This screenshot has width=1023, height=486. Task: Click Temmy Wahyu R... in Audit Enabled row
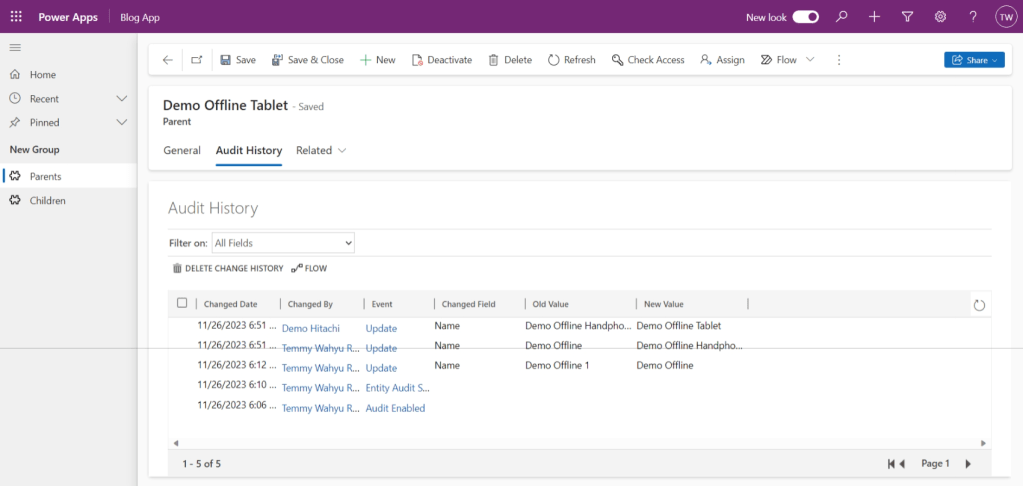point(320,408)
